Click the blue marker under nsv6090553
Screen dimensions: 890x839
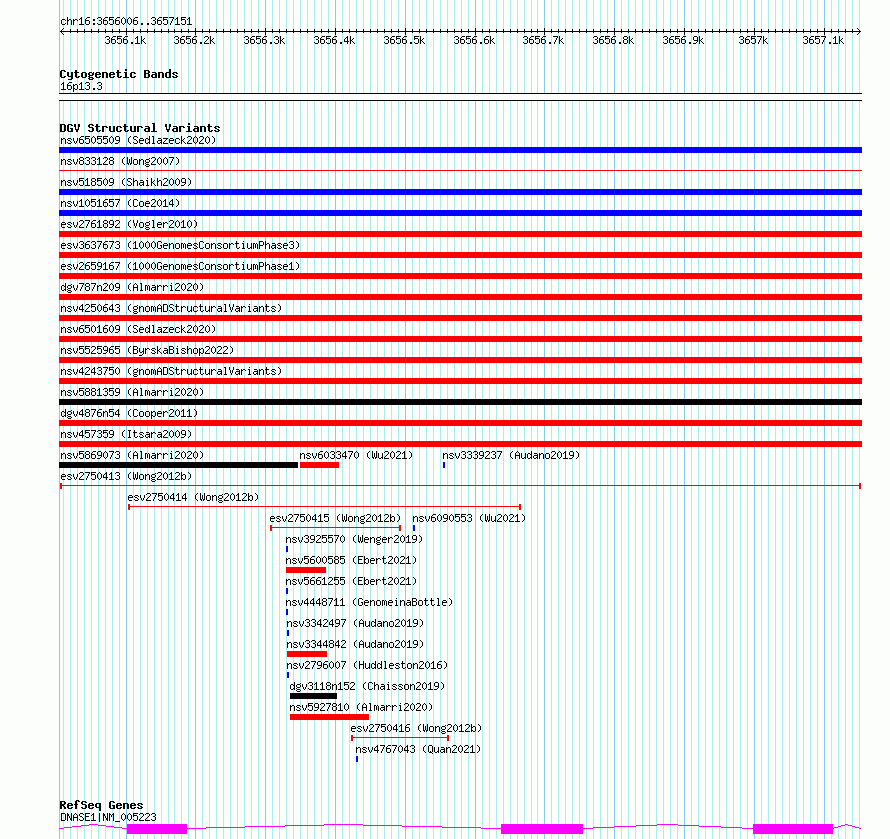(x=414, y=528)
